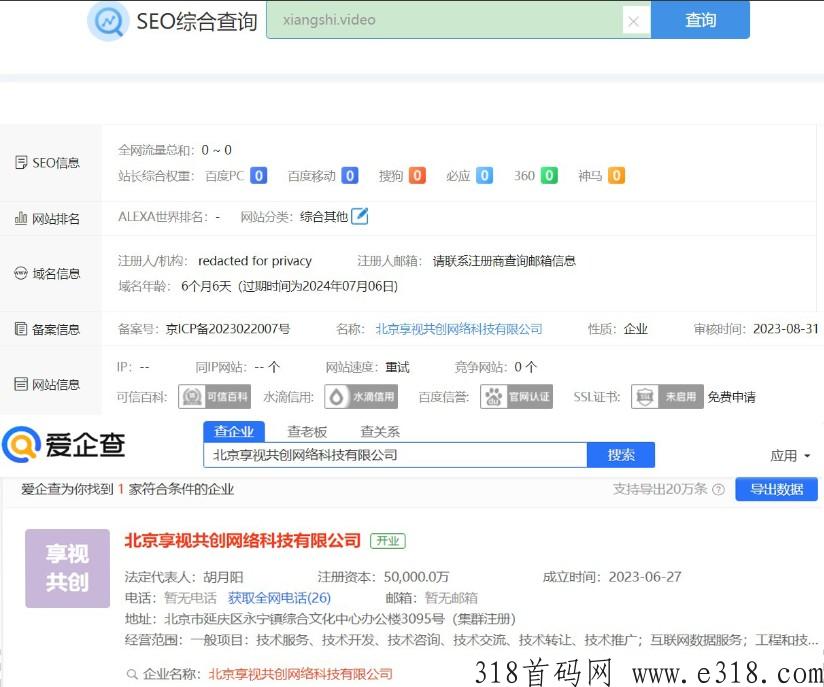Clear the domain search box with X
824x687 pixels.
[633, 22]
